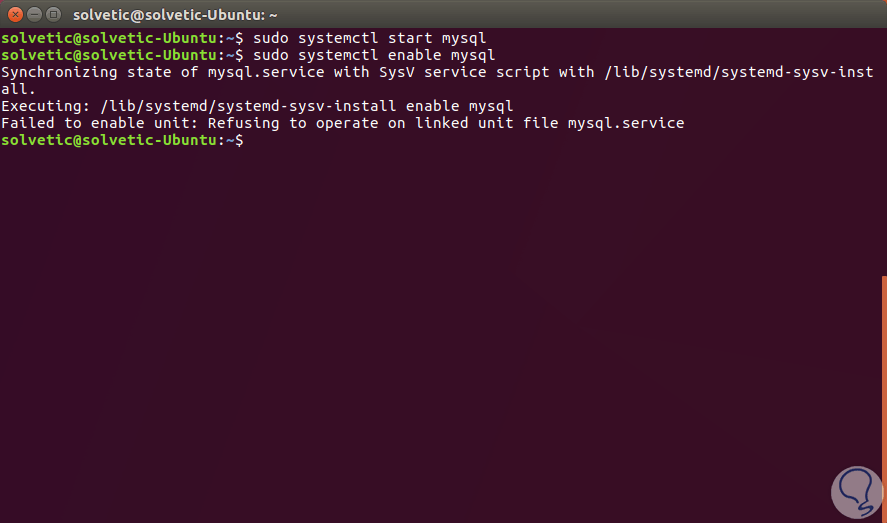Click the word "mysql.service" in error line
Screen dimensions: 887x523
626,123
